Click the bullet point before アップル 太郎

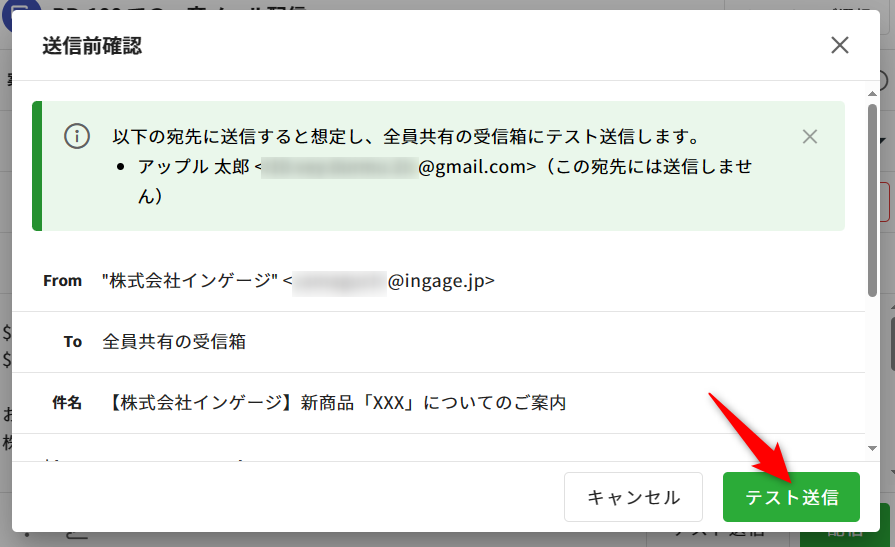point(121,167)
